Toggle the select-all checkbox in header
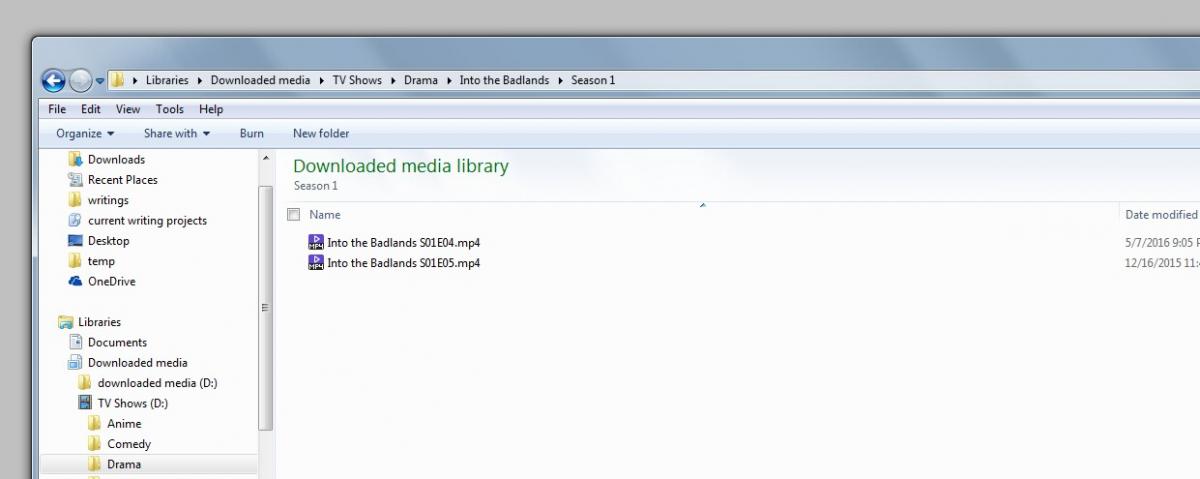Image resolution: width=1200 pixels, height=479 pixels. pos(293,214)
